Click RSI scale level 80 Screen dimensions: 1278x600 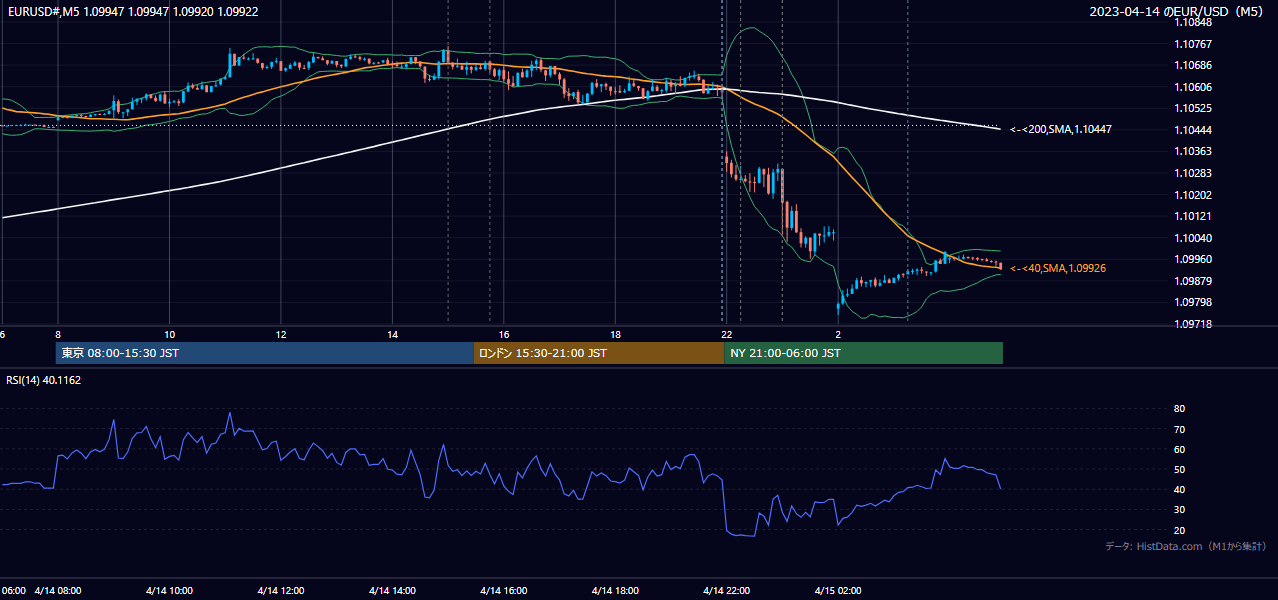1179,409
